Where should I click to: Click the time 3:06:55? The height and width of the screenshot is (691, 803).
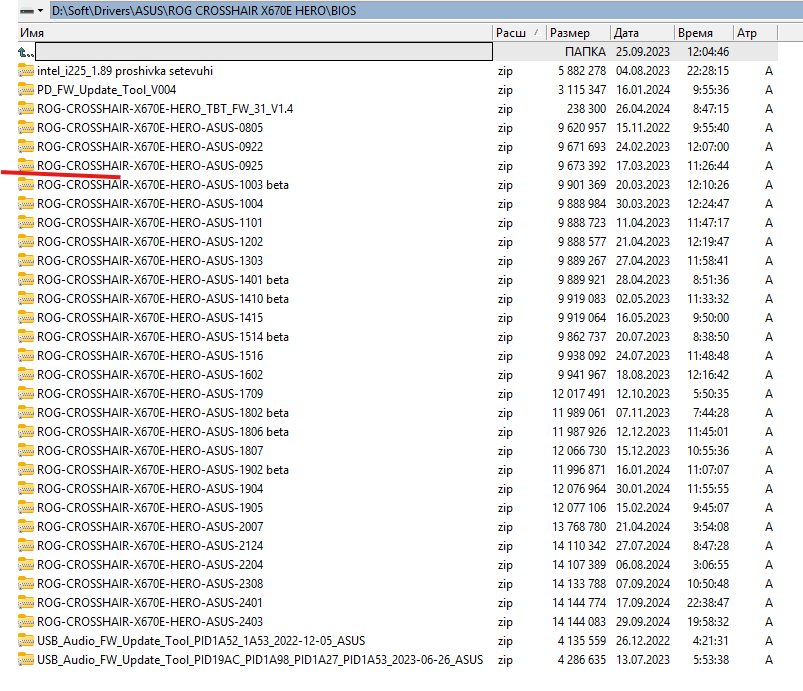711,564
